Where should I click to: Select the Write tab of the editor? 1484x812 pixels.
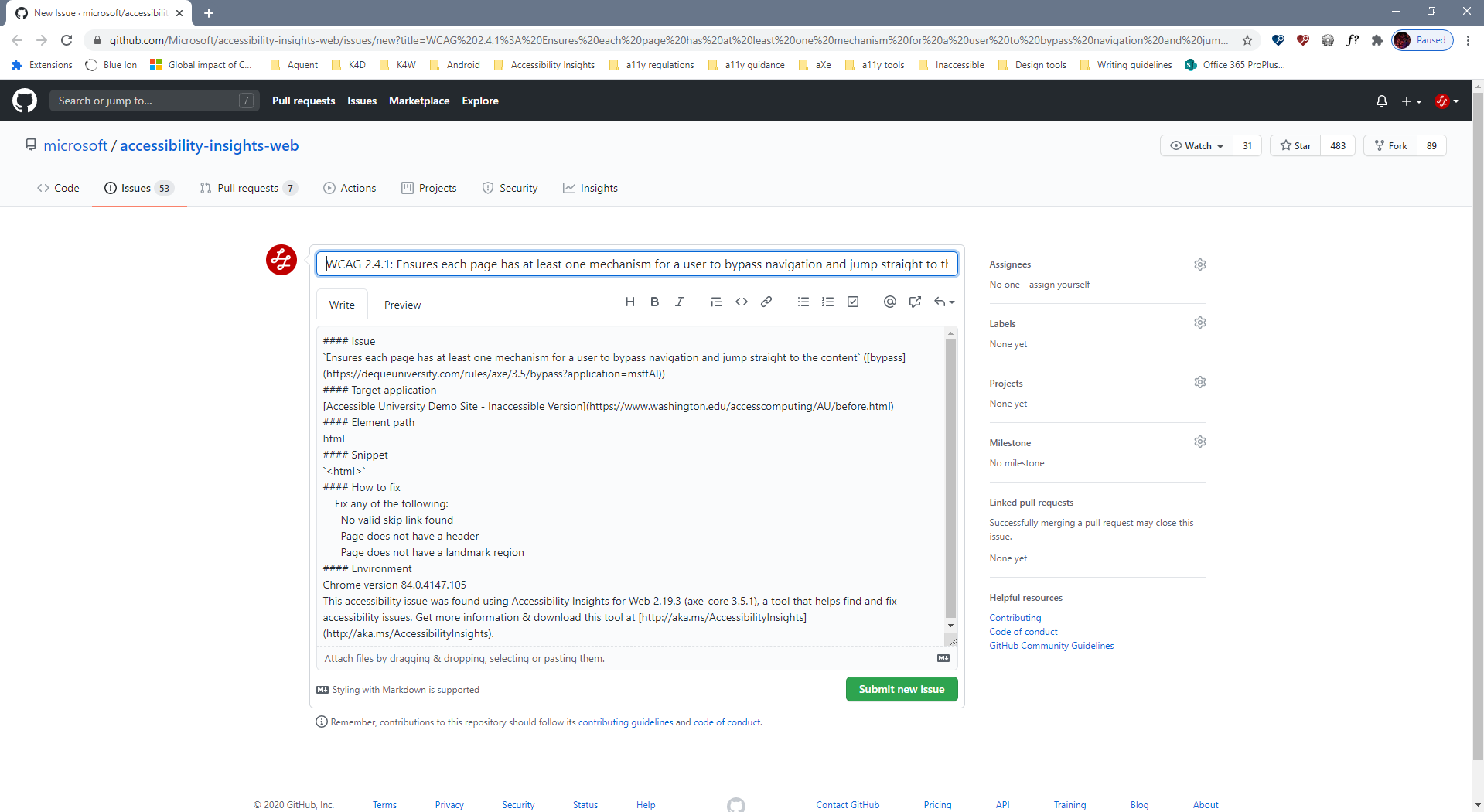pos(342,305)
